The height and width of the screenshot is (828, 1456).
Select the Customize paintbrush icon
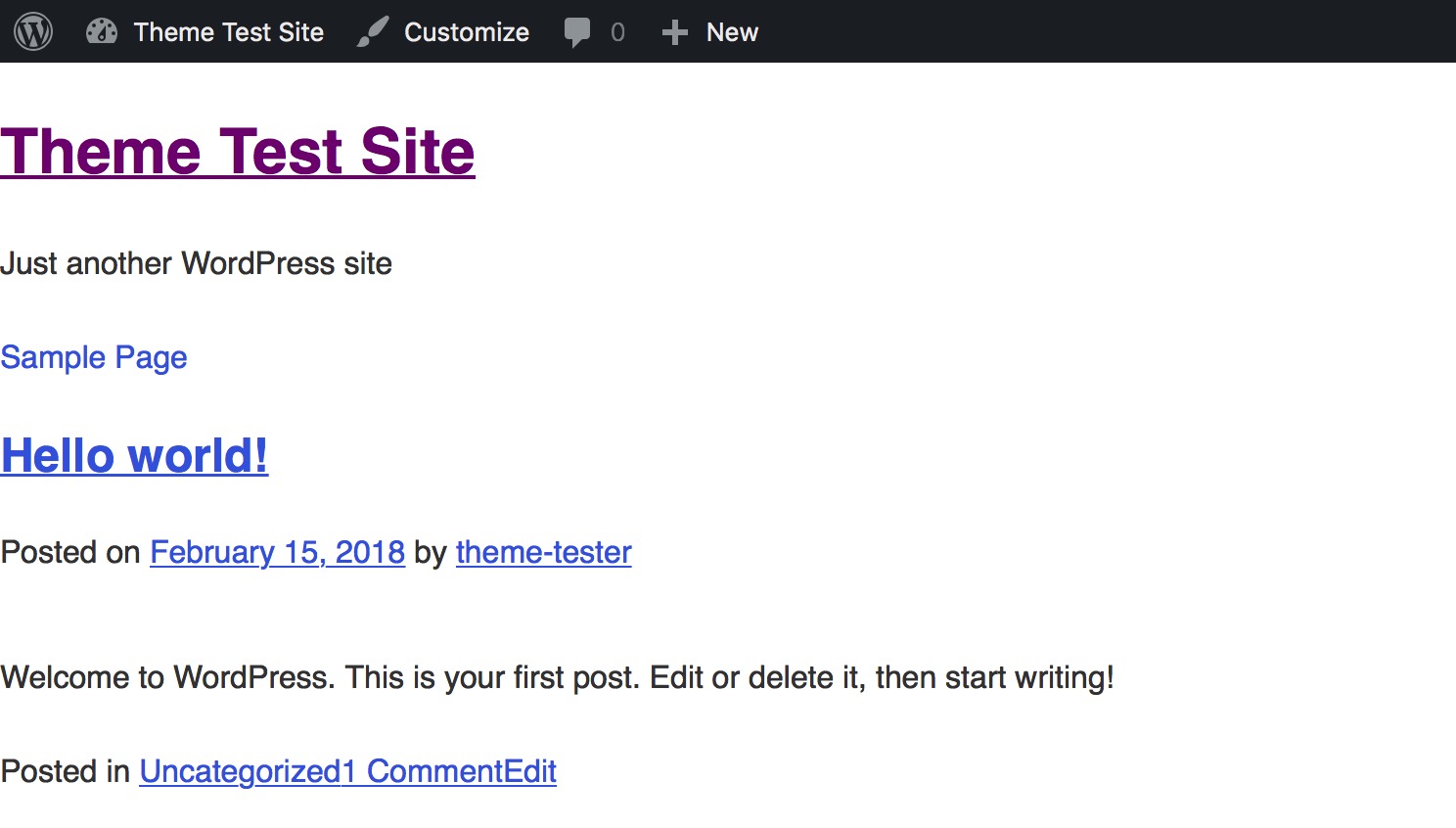point(371,31)
